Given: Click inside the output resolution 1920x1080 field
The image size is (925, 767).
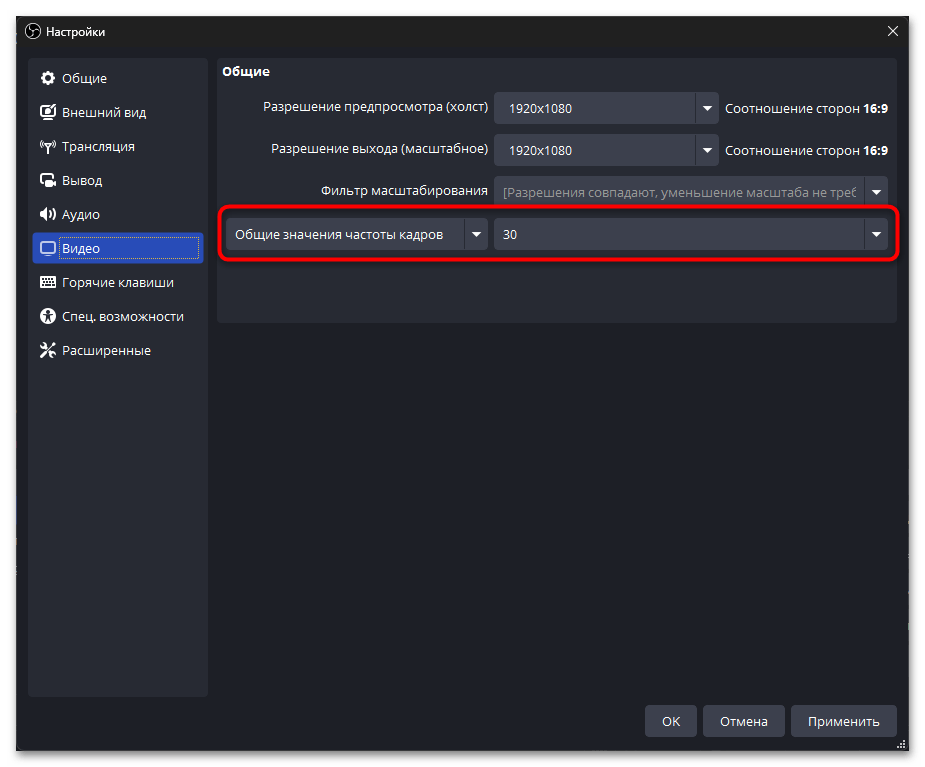Looking at the screenshot, I should tap(594, 150).
